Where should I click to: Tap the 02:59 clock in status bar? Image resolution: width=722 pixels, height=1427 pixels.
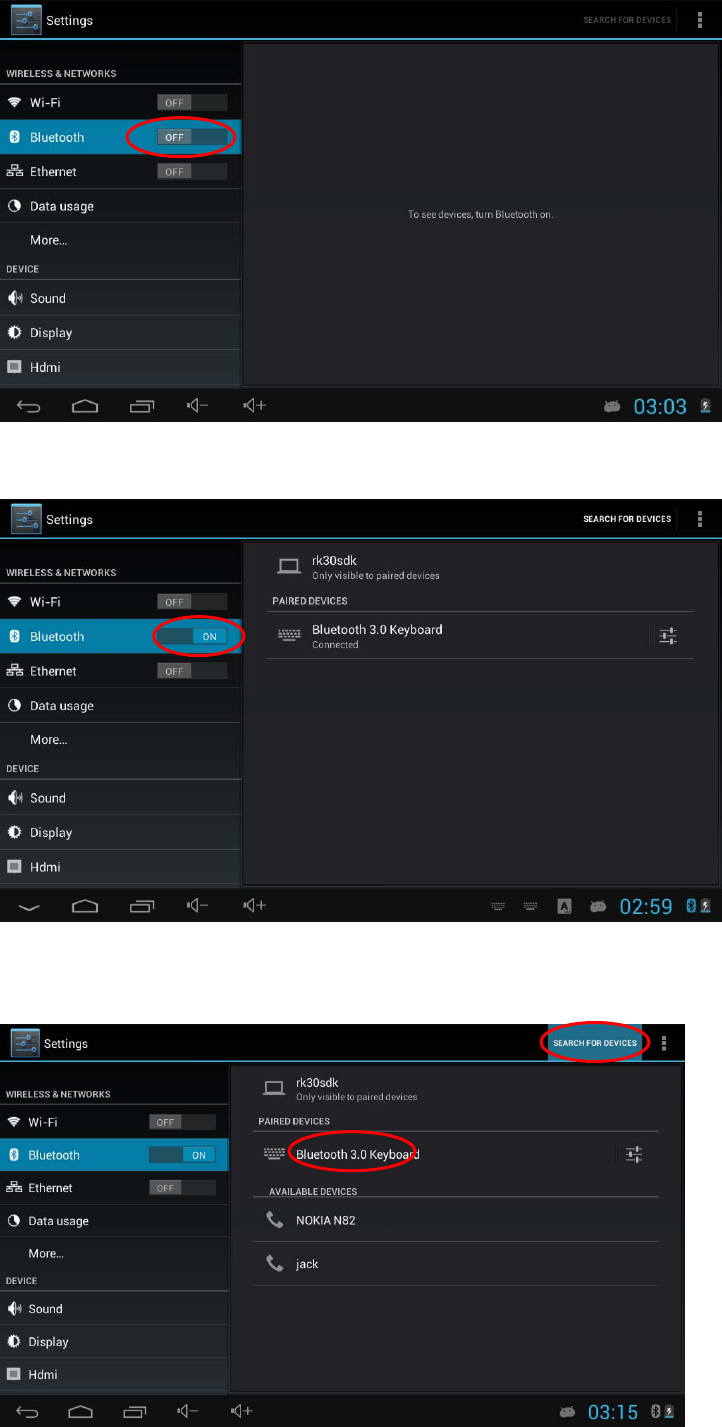(646, 906)
